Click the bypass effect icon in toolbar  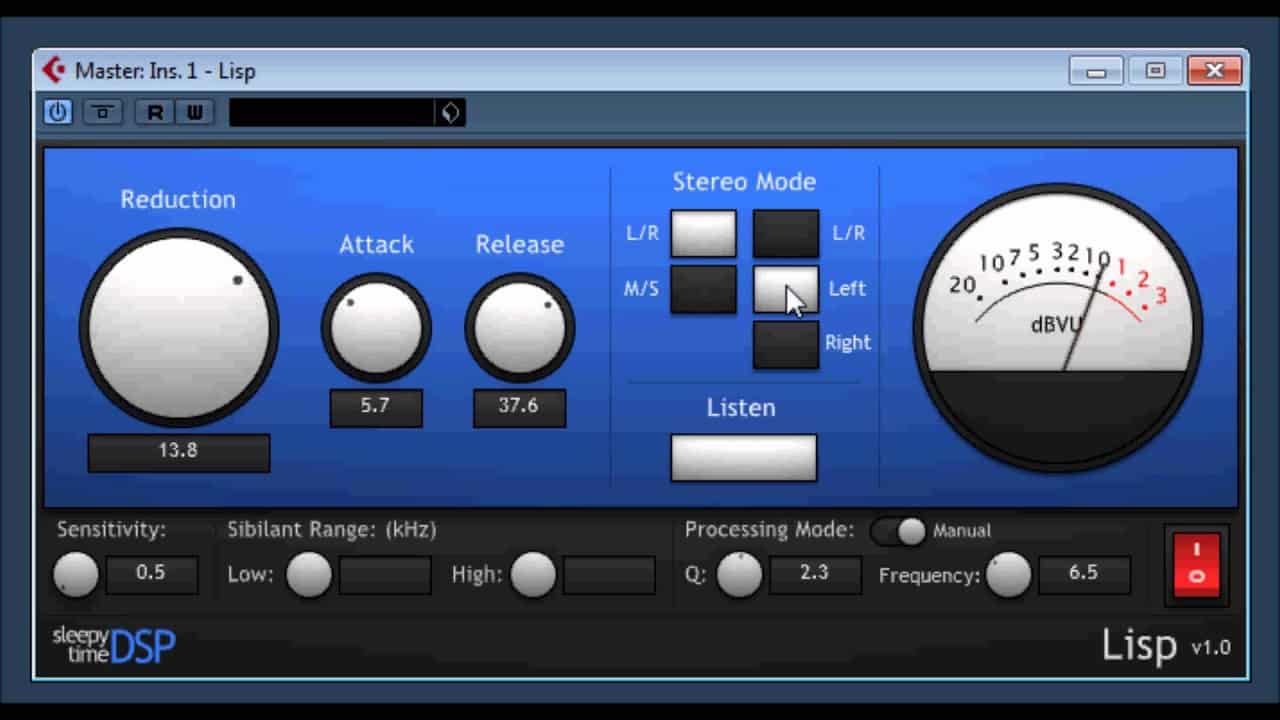(x=102, y=112)
